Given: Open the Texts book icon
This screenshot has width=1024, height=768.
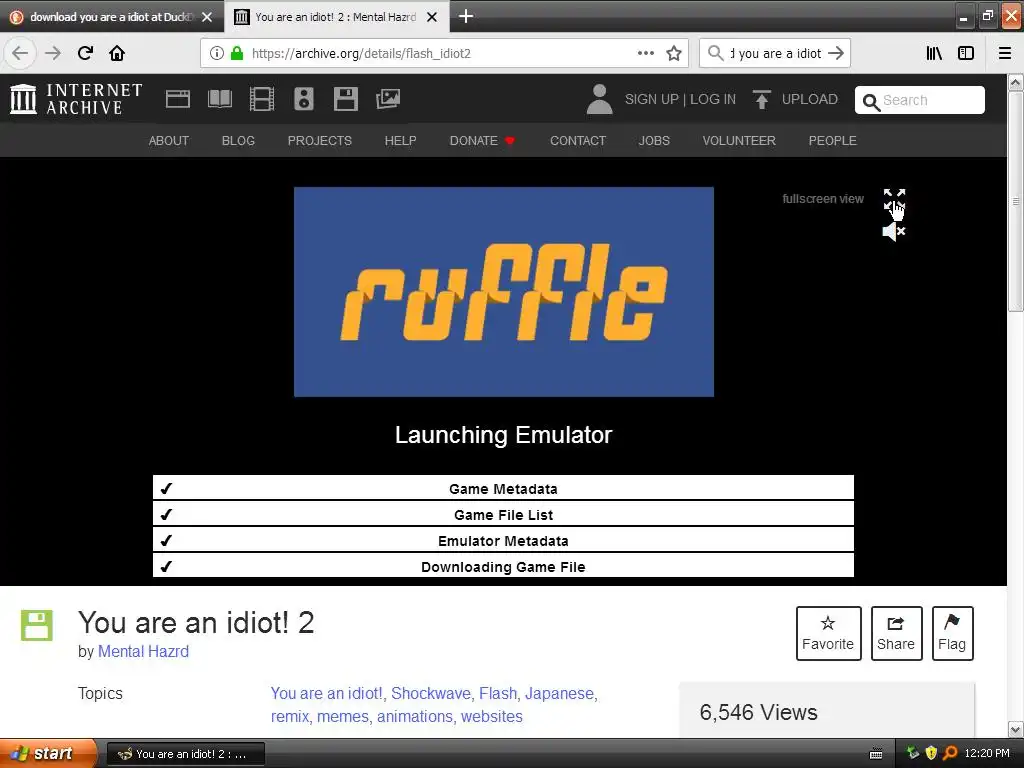Looking at the screenshot, I should click(219, 99).
